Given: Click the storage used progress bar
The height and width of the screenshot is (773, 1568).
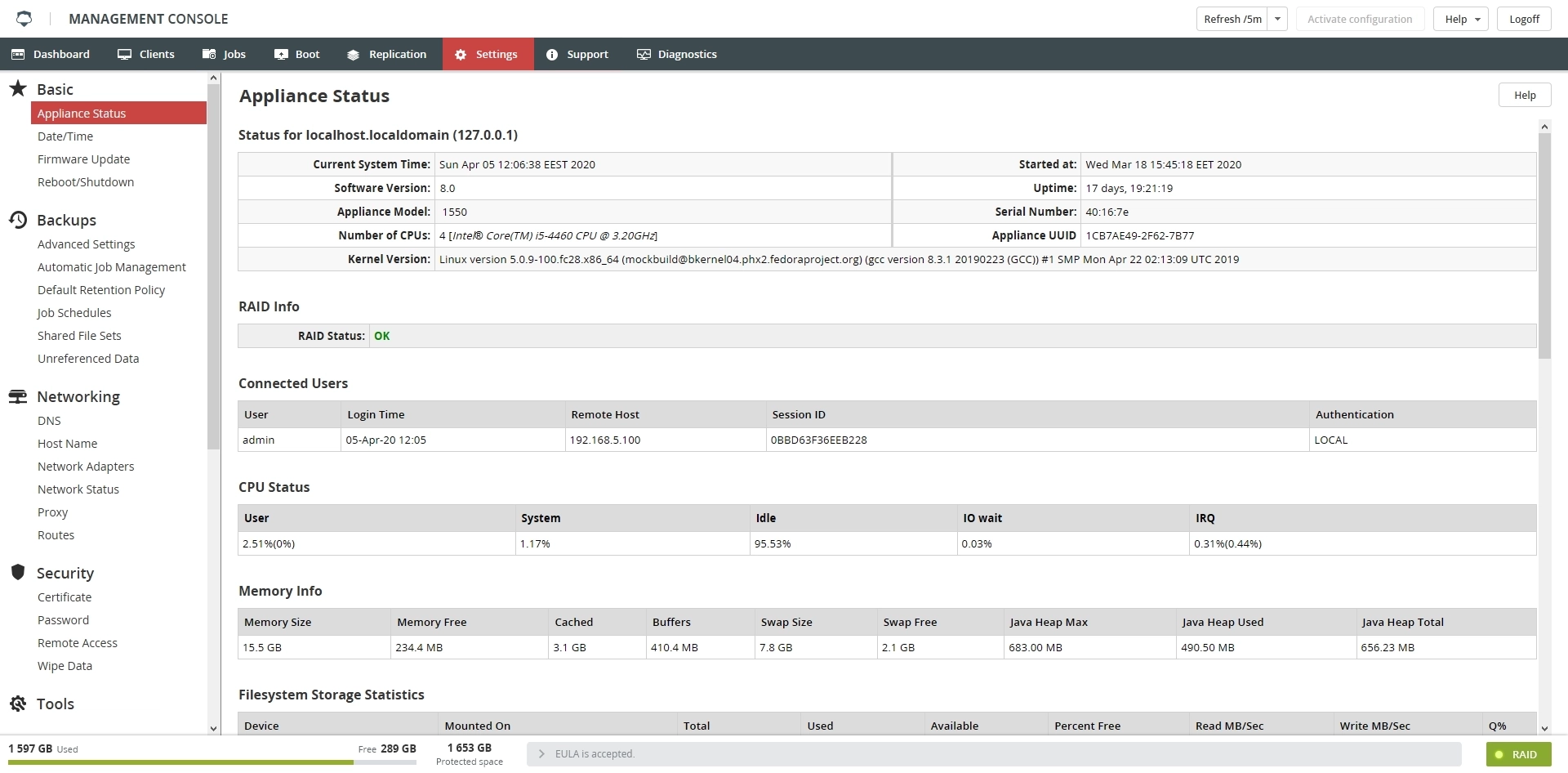Looking at the screenshot, I should point(212,762).
